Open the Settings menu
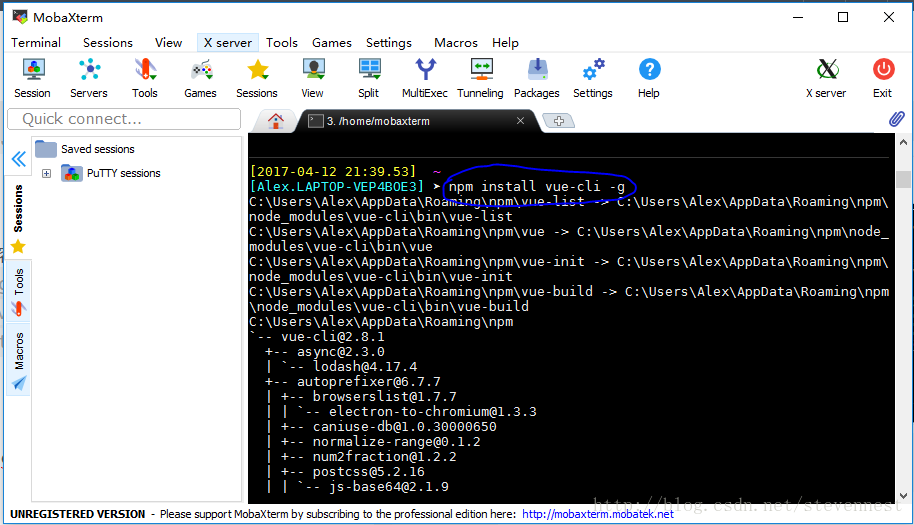The image size is (914, 525). pos(389,43)
